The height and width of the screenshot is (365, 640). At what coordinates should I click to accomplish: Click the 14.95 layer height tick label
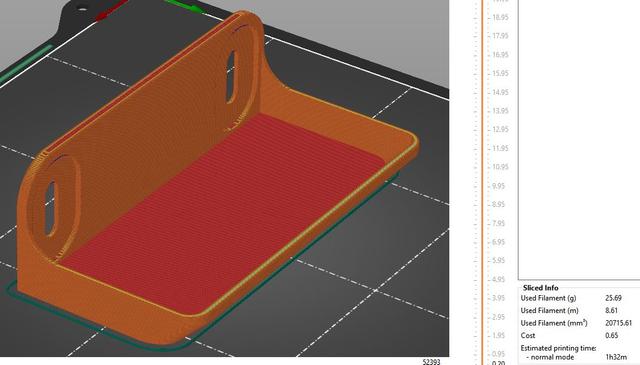click(x=500, y=93)
